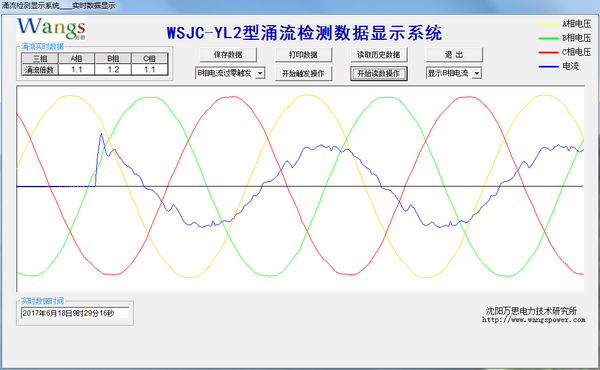600x370 pixels.
Task: Open the 显示B相电流 display dropdown
Action: 476,73
